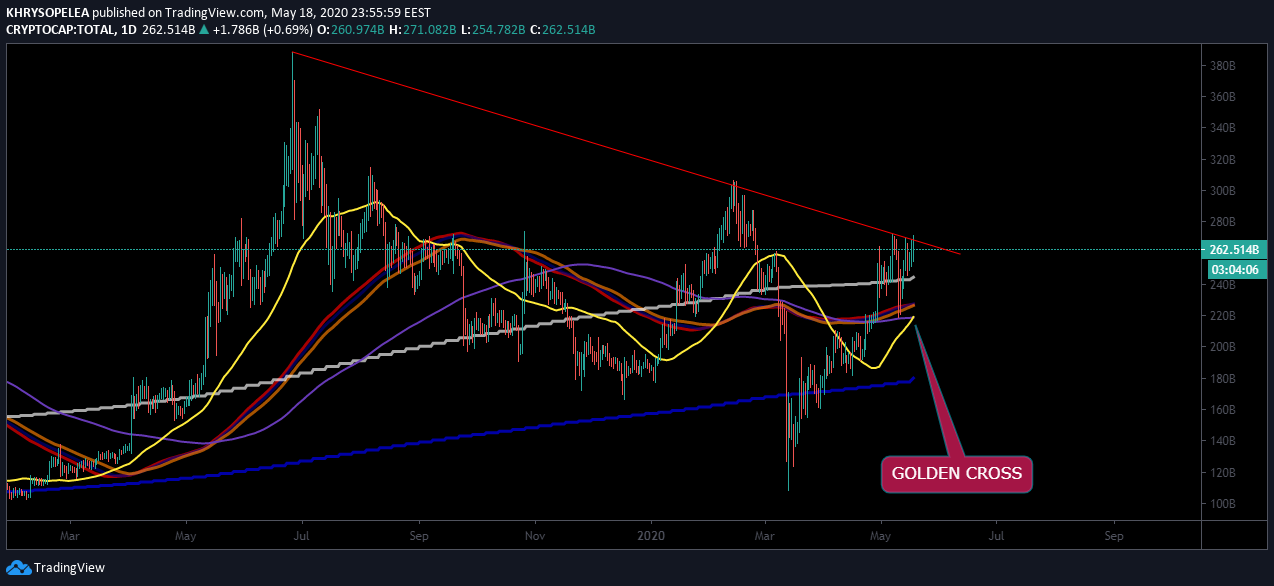Click the current price tag 262.514B
The image size is (1274, 586).
[1236, 250]
